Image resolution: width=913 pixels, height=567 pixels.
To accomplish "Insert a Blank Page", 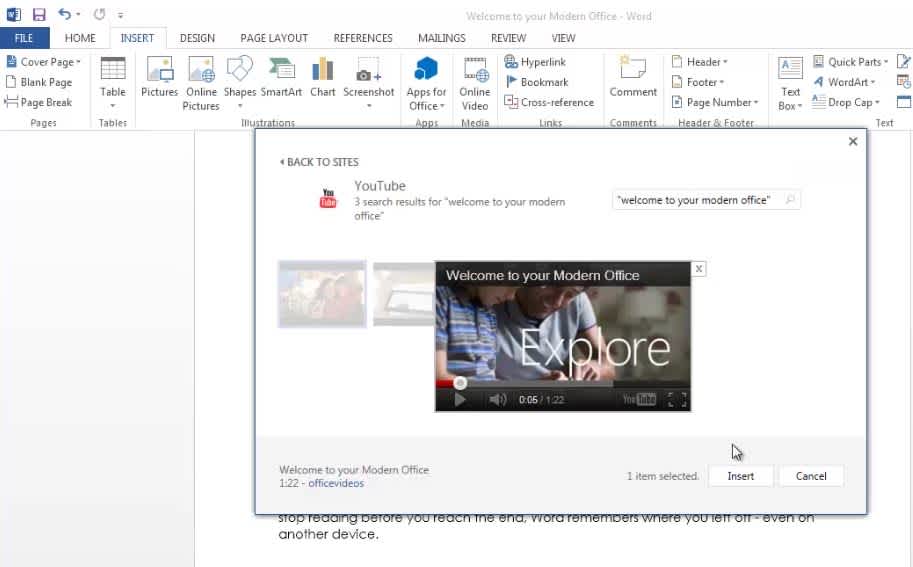I will [39, 82].
